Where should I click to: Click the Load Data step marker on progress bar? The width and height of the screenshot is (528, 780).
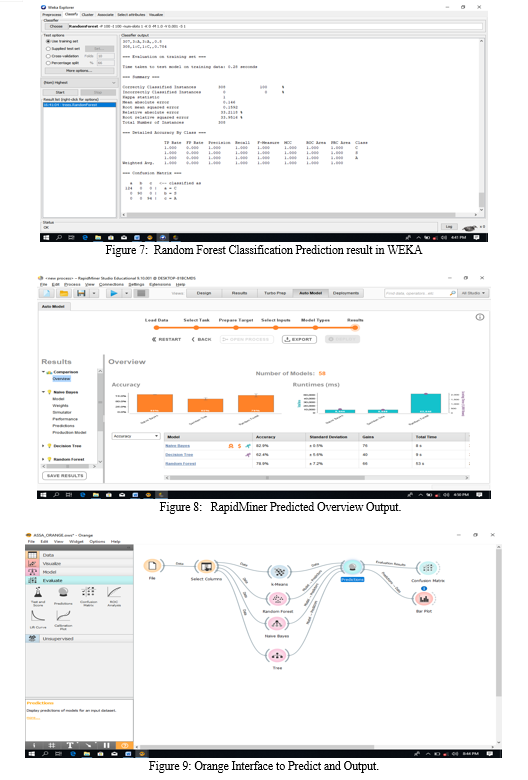click(156, 328)
